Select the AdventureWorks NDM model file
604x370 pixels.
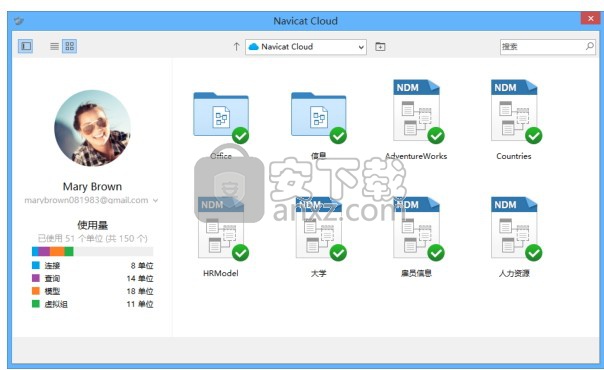417,111
